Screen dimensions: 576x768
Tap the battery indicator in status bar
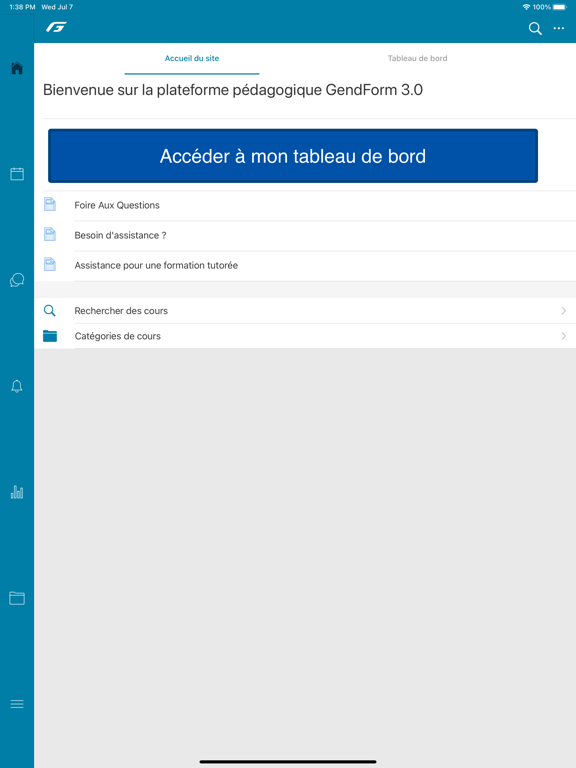coord(560,7)
